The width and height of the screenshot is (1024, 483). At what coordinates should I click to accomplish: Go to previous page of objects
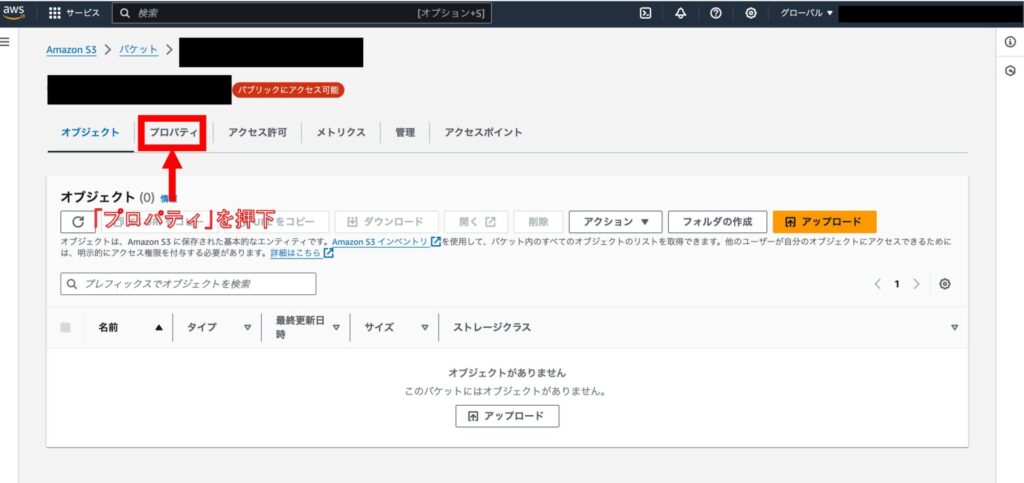[x=877, y=284]
